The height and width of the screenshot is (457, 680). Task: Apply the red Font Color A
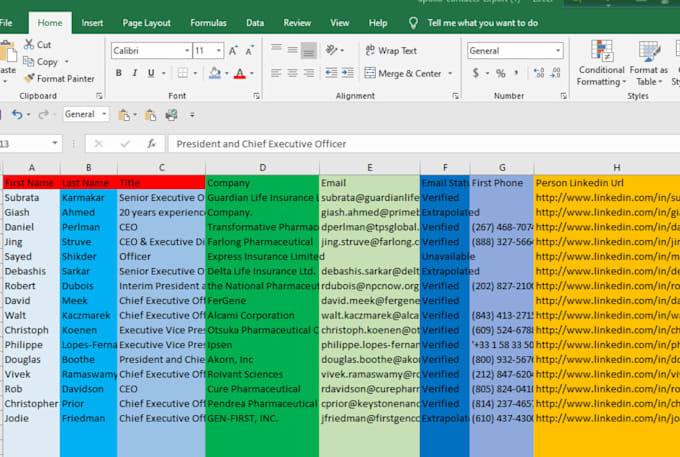[x=240, y=73]
